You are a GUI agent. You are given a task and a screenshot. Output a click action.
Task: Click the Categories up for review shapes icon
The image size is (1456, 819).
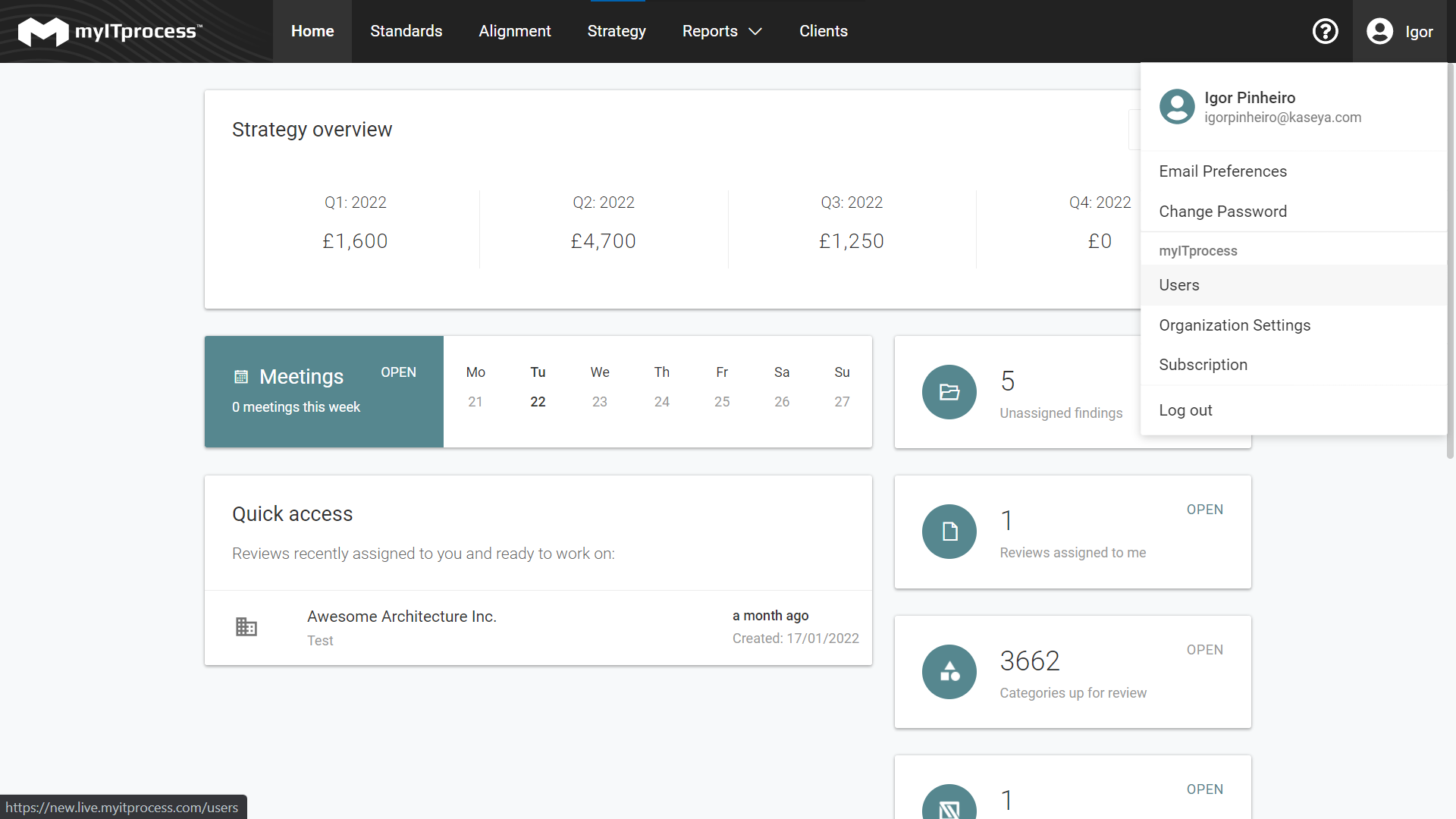pos(949,672)
